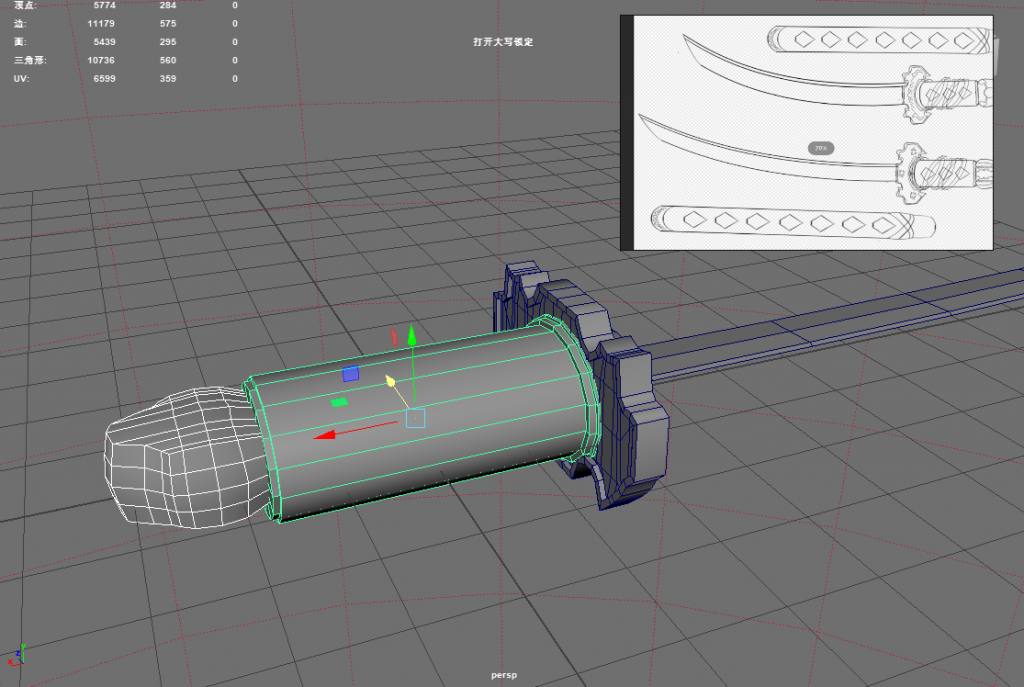This screenshot has height=687, width=1024.
Task: Click the 边 edge count label
Action: point(20,24)
